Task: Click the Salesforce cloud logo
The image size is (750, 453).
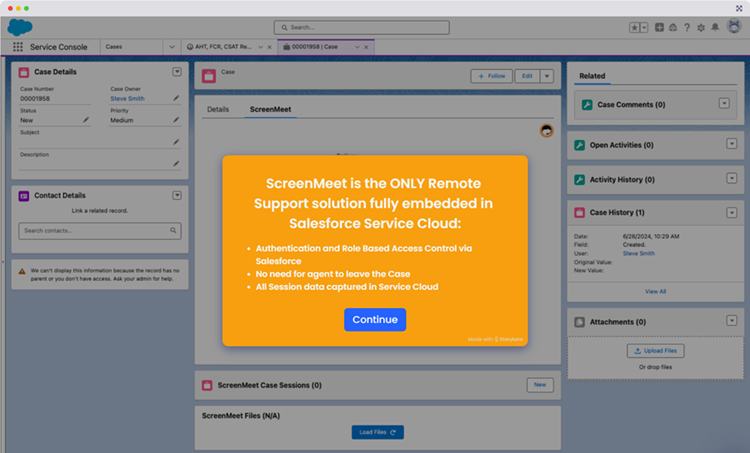Action: 20,27
